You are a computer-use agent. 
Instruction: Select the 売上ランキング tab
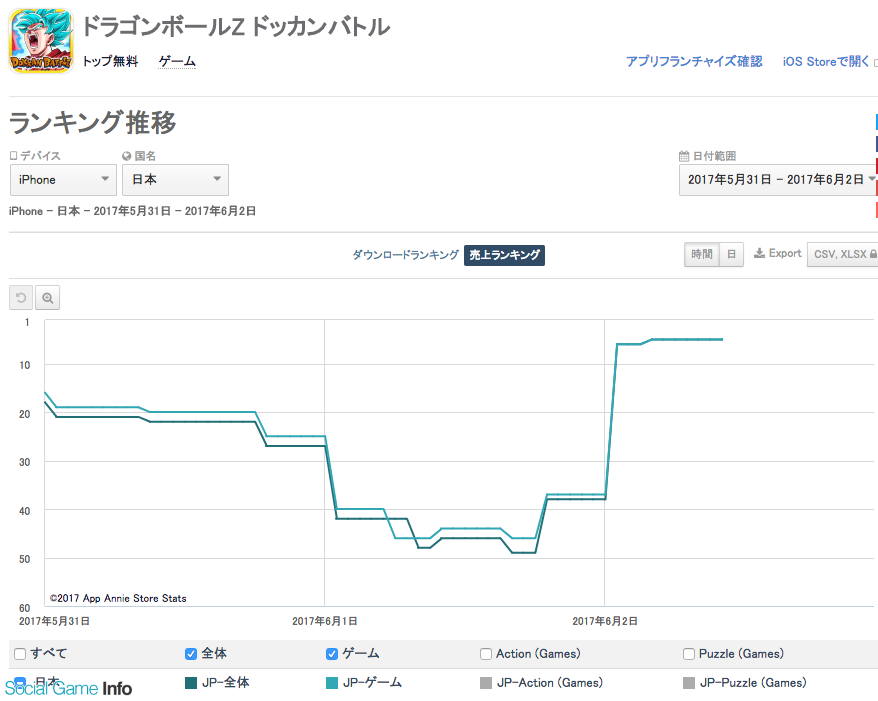(505, 255)
